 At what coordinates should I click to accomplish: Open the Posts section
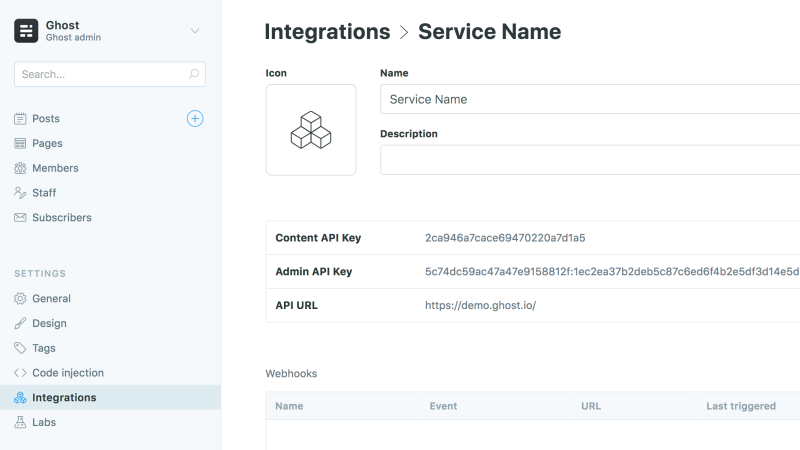pos(46,118)
